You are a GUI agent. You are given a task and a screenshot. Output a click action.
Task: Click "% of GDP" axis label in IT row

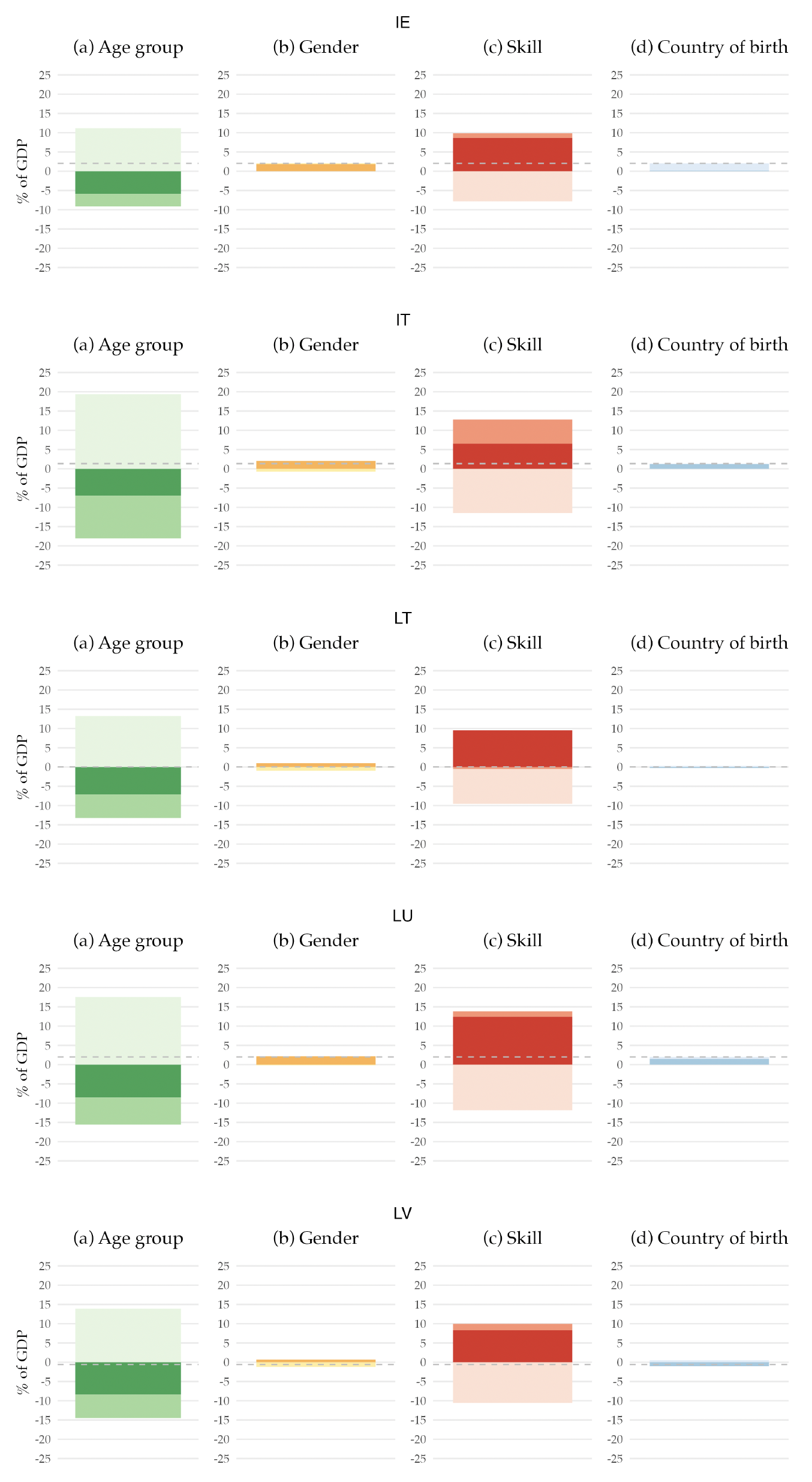(23, 469)
